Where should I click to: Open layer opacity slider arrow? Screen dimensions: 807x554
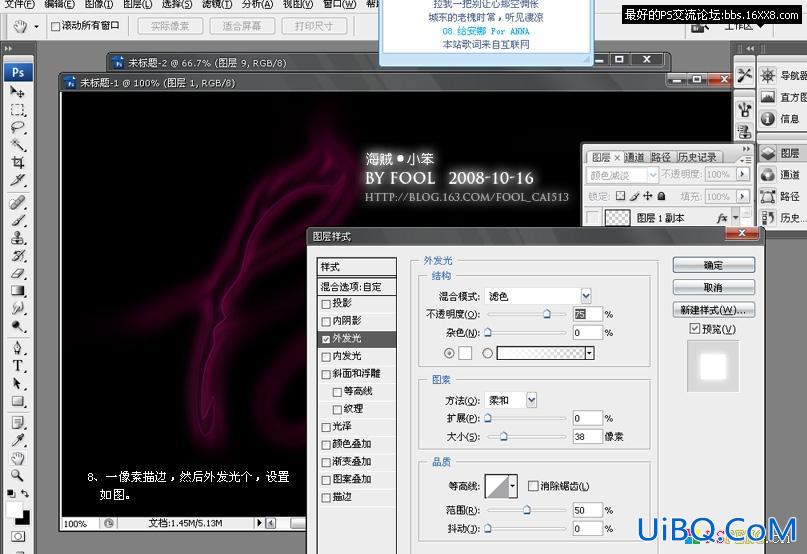742,175
